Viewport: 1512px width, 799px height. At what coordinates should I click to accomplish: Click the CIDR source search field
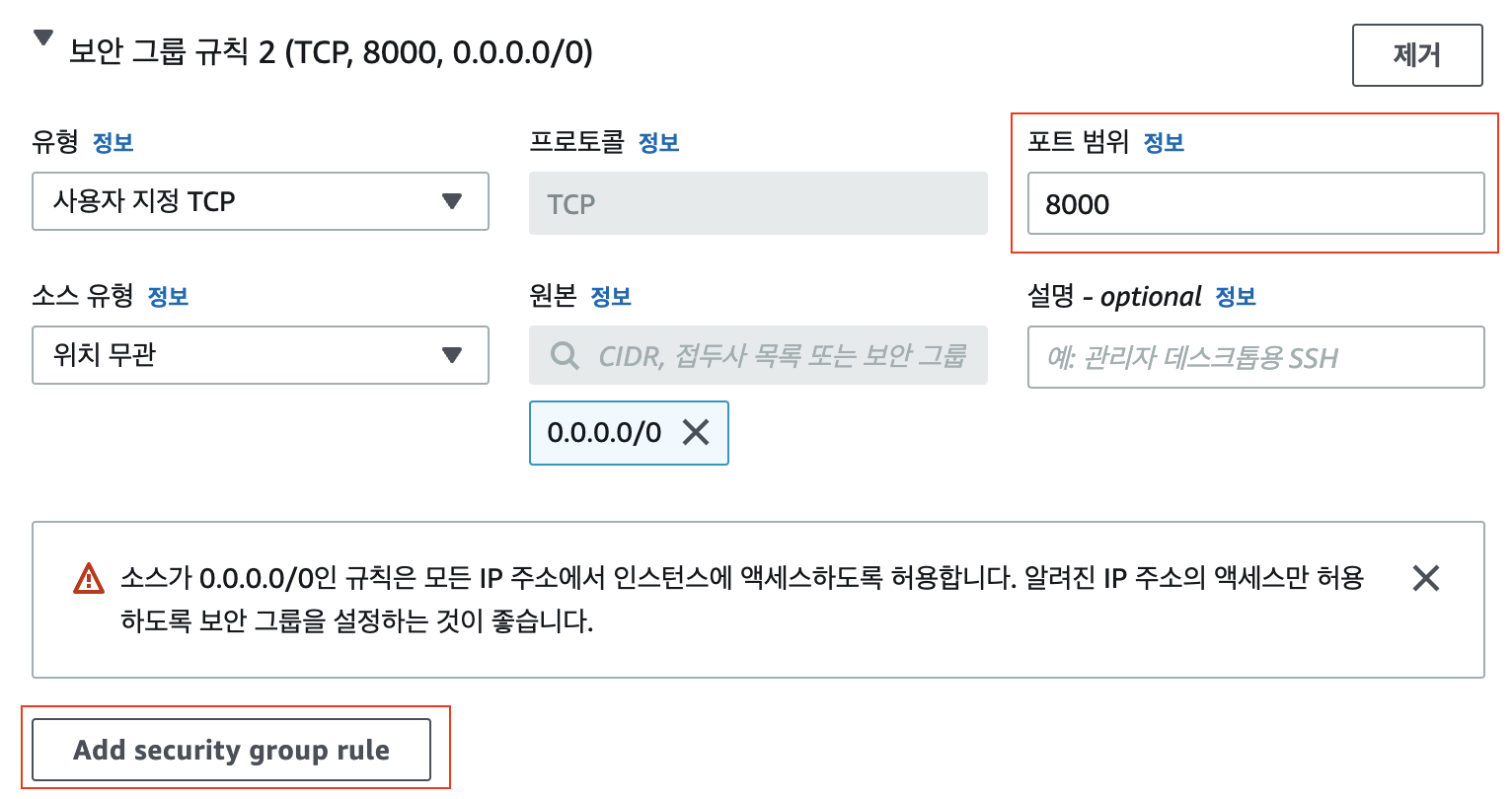coord(780,356)
